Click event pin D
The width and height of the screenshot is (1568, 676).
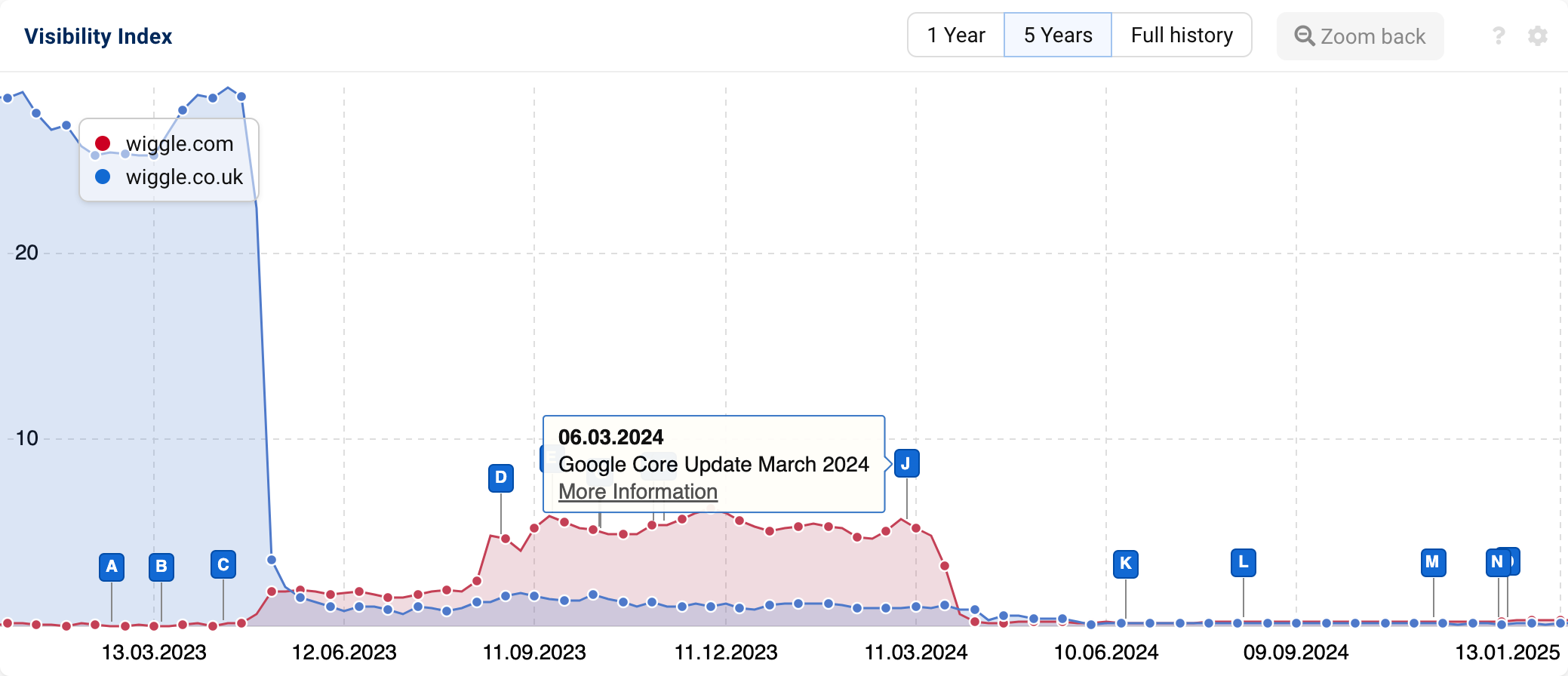[501, 478]
